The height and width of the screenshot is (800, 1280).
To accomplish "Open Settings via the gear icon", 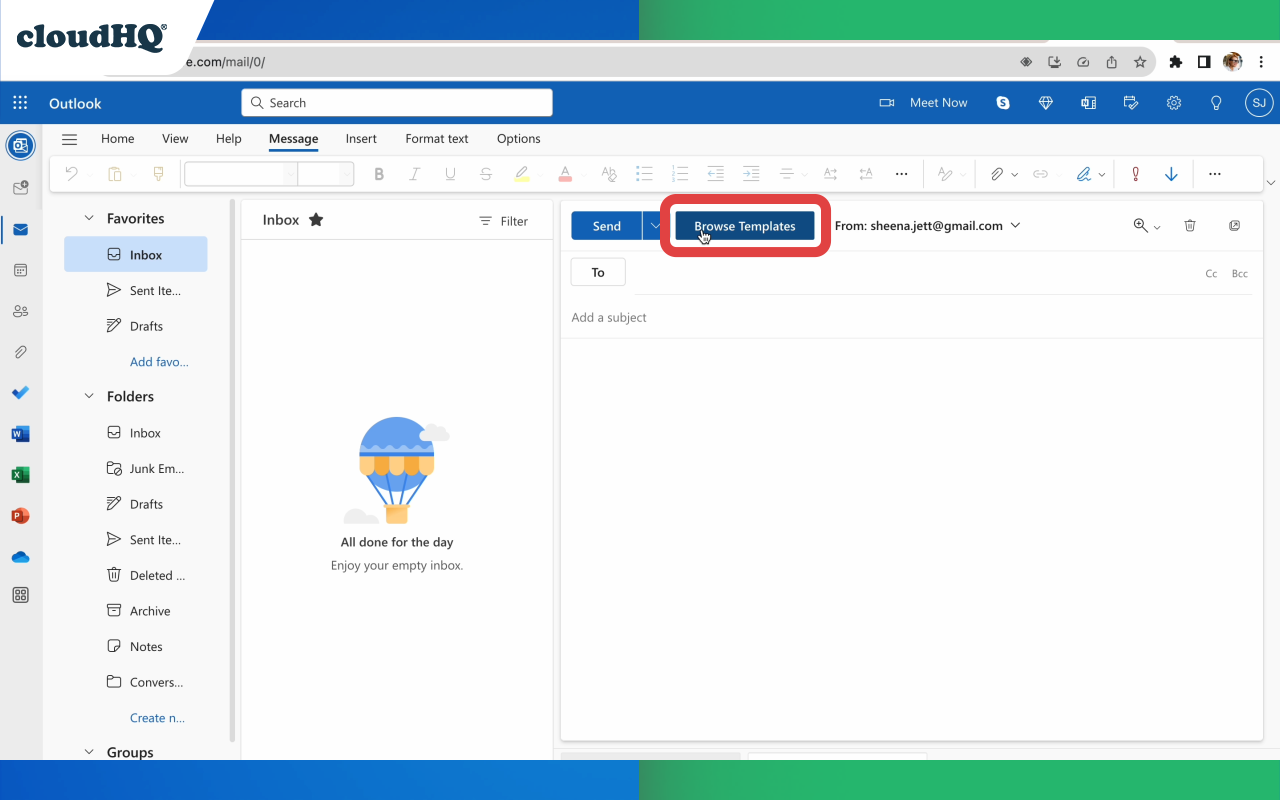I will (1173, 102).
